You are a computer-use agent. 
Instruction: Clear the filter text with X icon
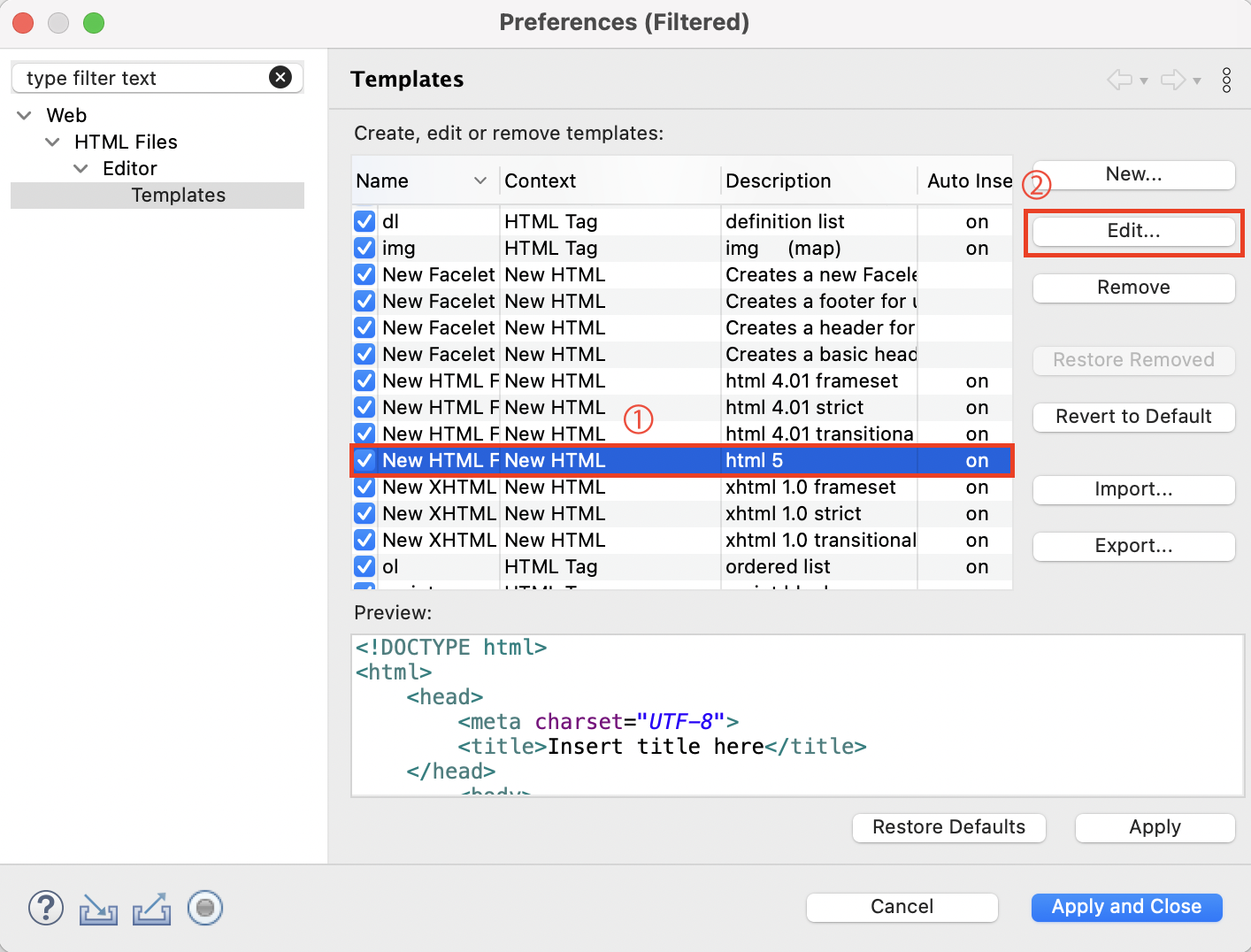pos(280,78)
